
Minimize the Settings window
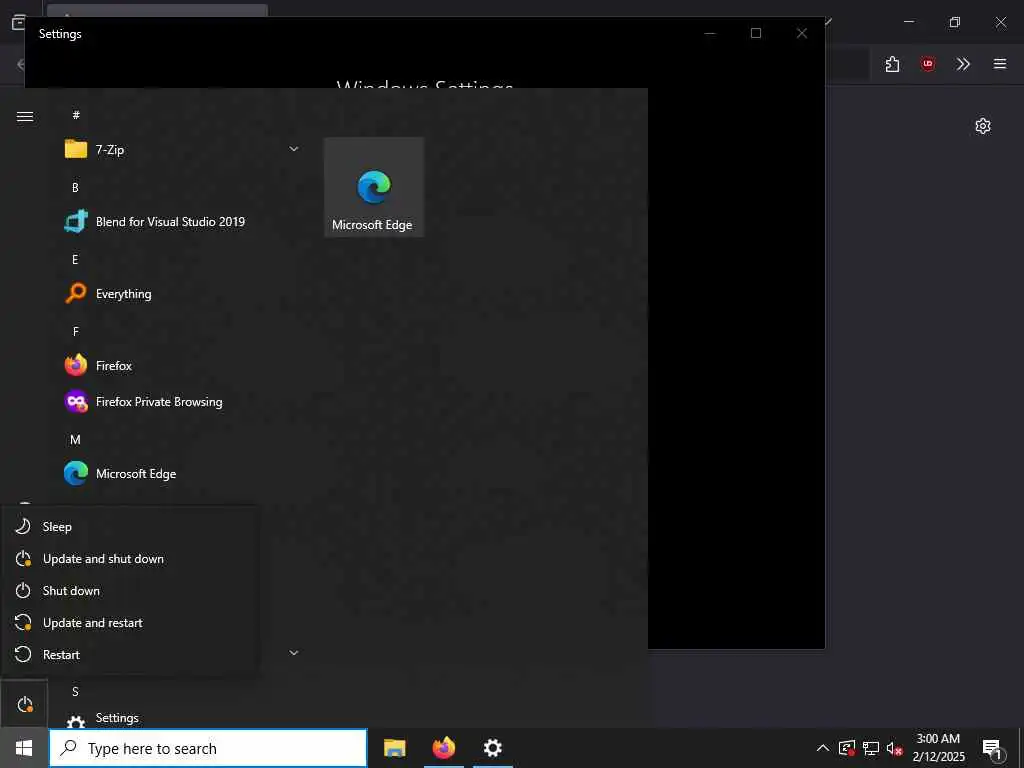pos(710,33)
